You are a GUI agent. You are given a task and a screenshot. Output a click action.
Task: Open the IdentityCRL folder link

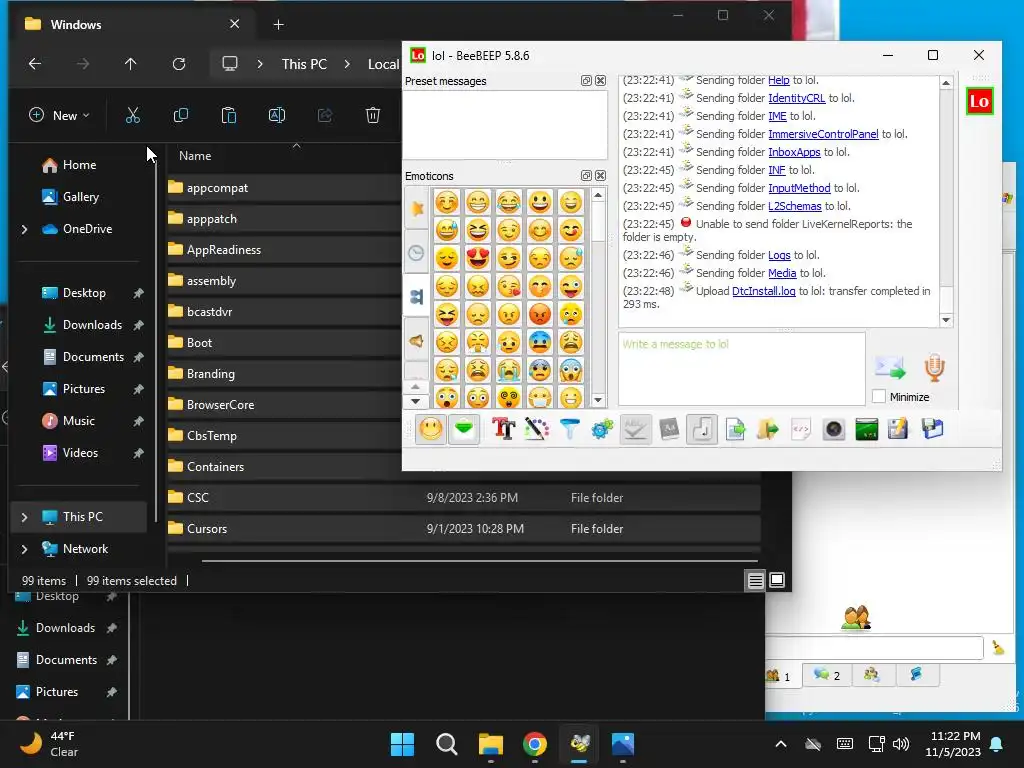[x=797, y=98]
